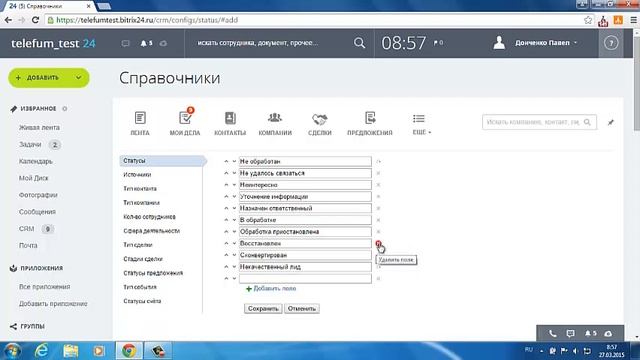
Task: Open Предложения quotes section
Action: click(370, 124)
